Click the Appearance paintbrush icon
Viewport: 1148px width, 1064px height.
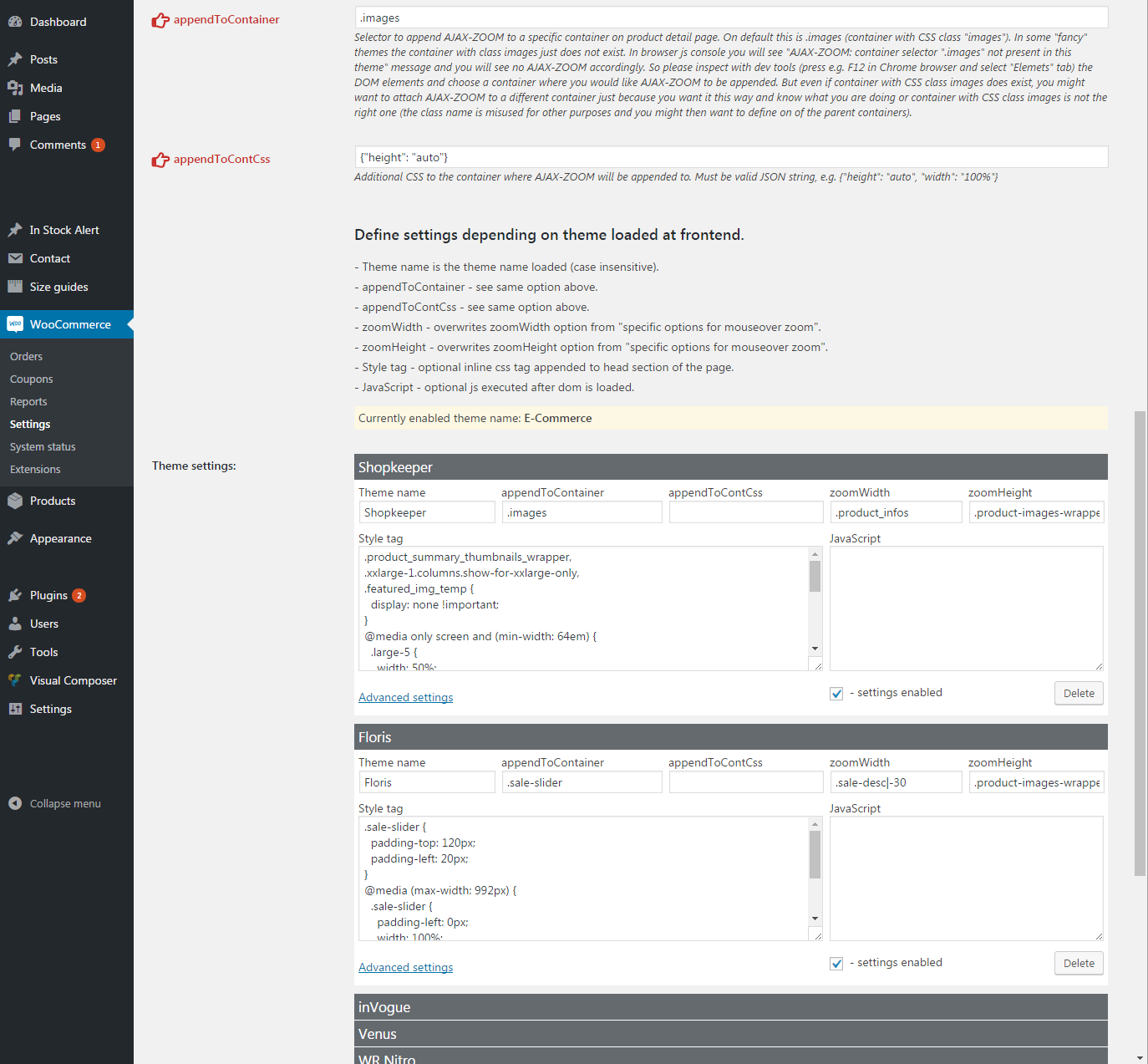[15, 538]
